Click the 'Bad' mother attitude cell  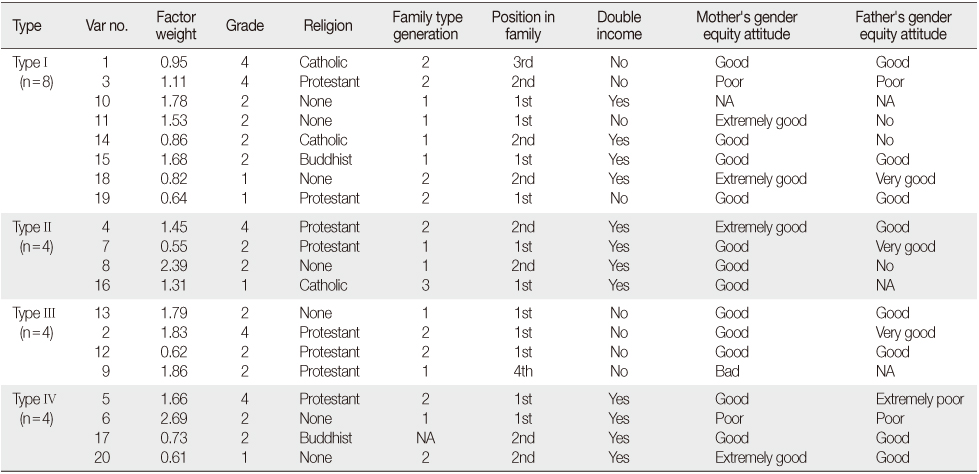pos(727,371)
